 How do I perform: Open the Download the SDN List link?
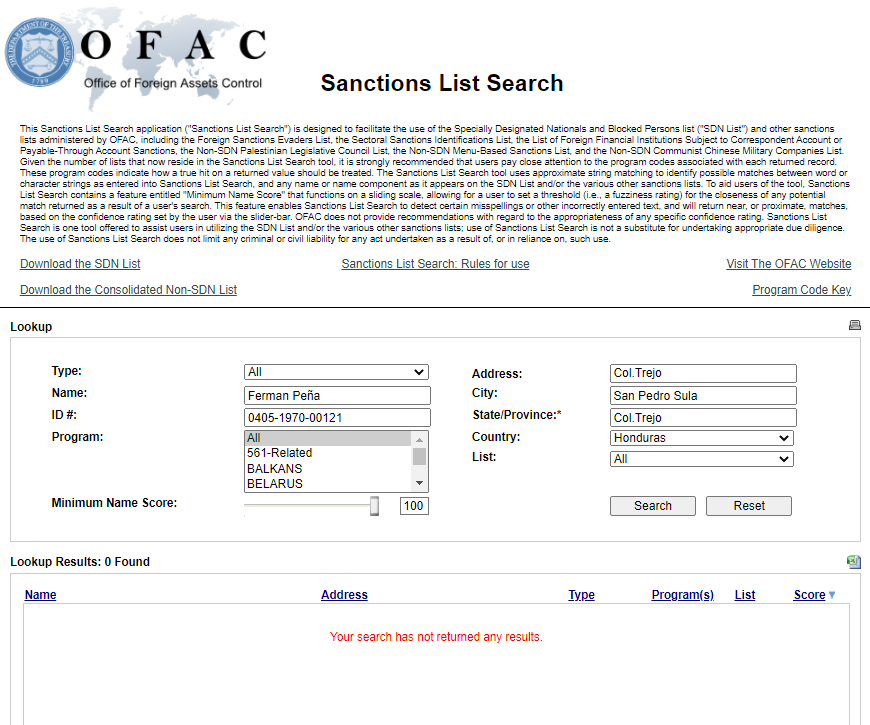[80, 264]
